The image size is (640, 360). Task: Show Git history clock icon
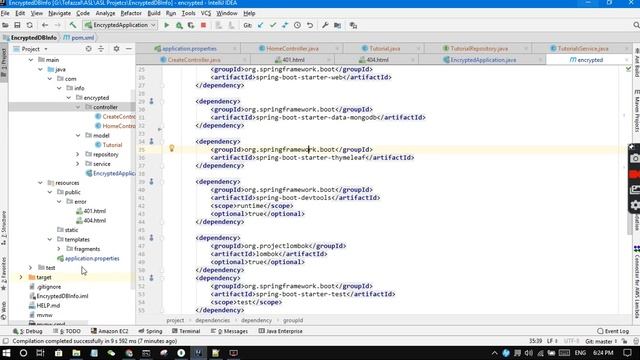297,25
